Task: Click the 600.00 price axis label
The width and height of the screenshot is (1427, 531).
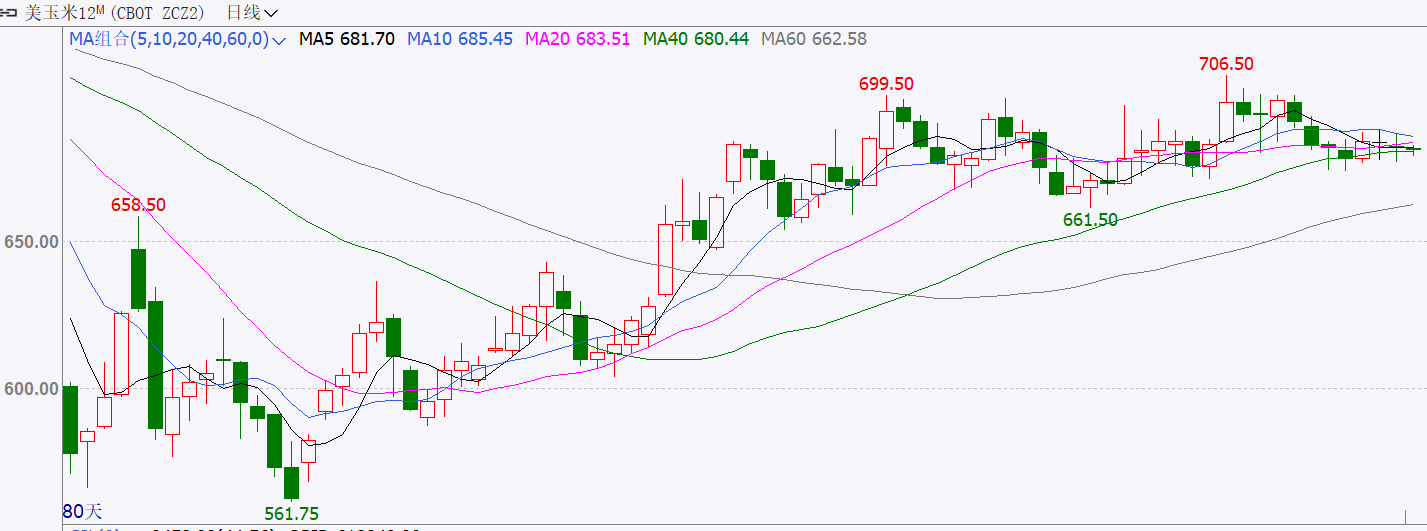Action: (31, 388)
